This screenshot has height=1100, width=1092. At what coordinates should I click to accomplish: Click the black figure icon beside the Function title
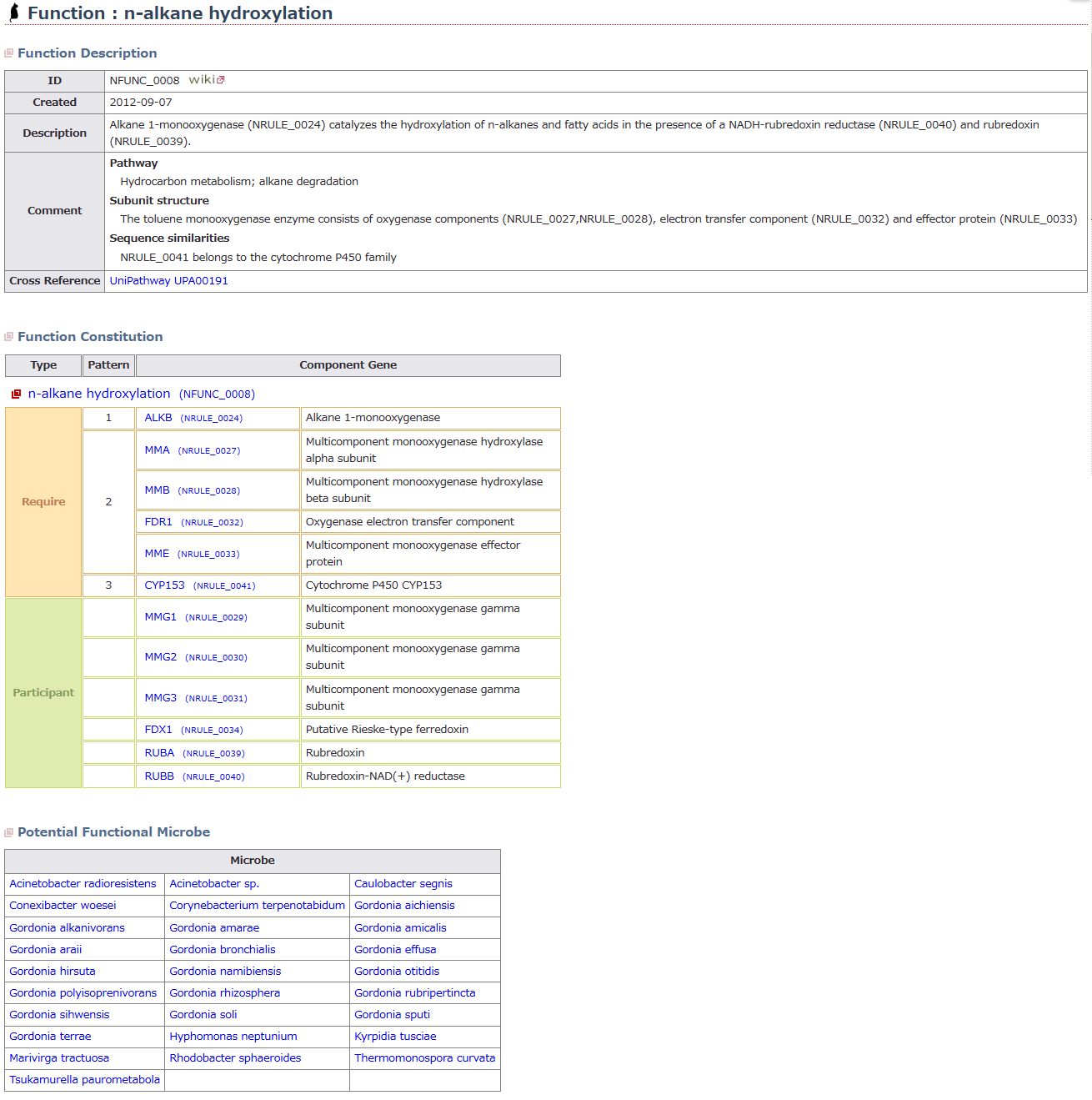pos(13,13)
